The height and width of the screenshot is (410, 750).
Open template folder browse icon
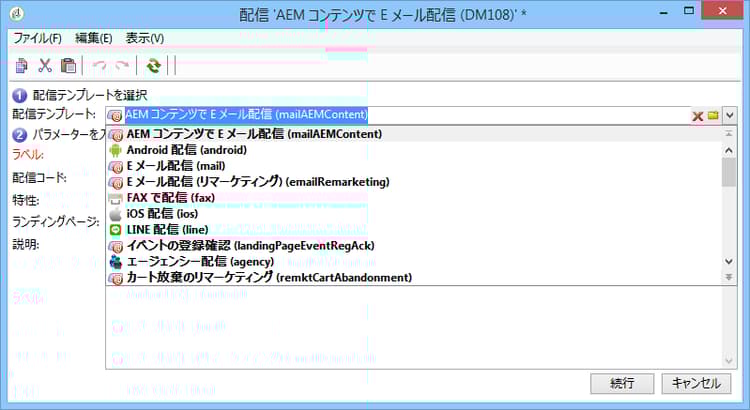pos(713,115)
